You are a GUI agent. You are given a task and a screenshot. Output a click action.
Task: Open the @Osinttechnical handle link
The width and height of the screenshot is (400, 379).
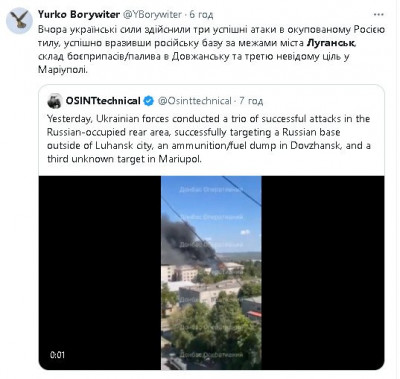click(194, 101)
